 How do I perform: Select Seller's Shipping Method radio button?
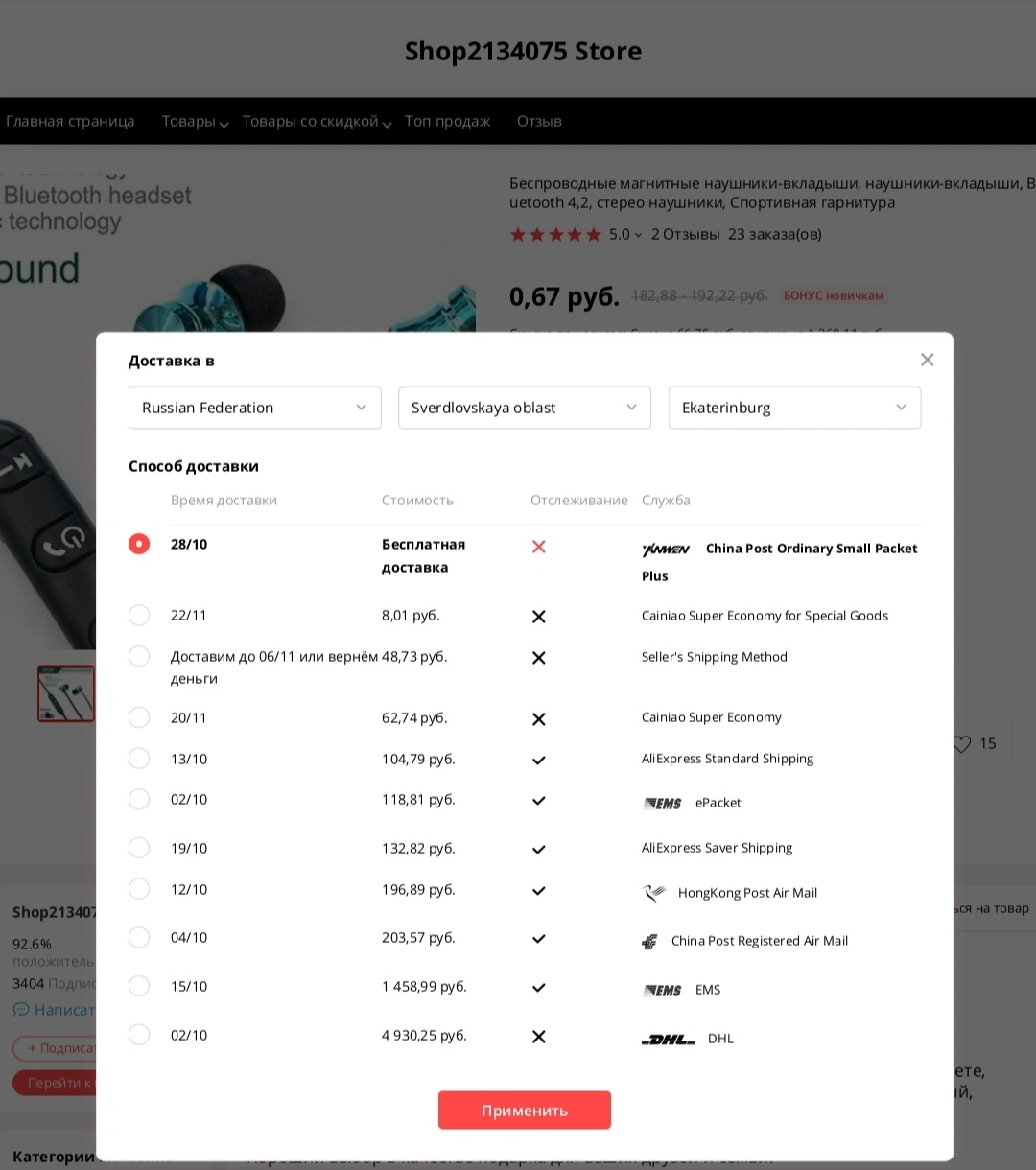139,656
